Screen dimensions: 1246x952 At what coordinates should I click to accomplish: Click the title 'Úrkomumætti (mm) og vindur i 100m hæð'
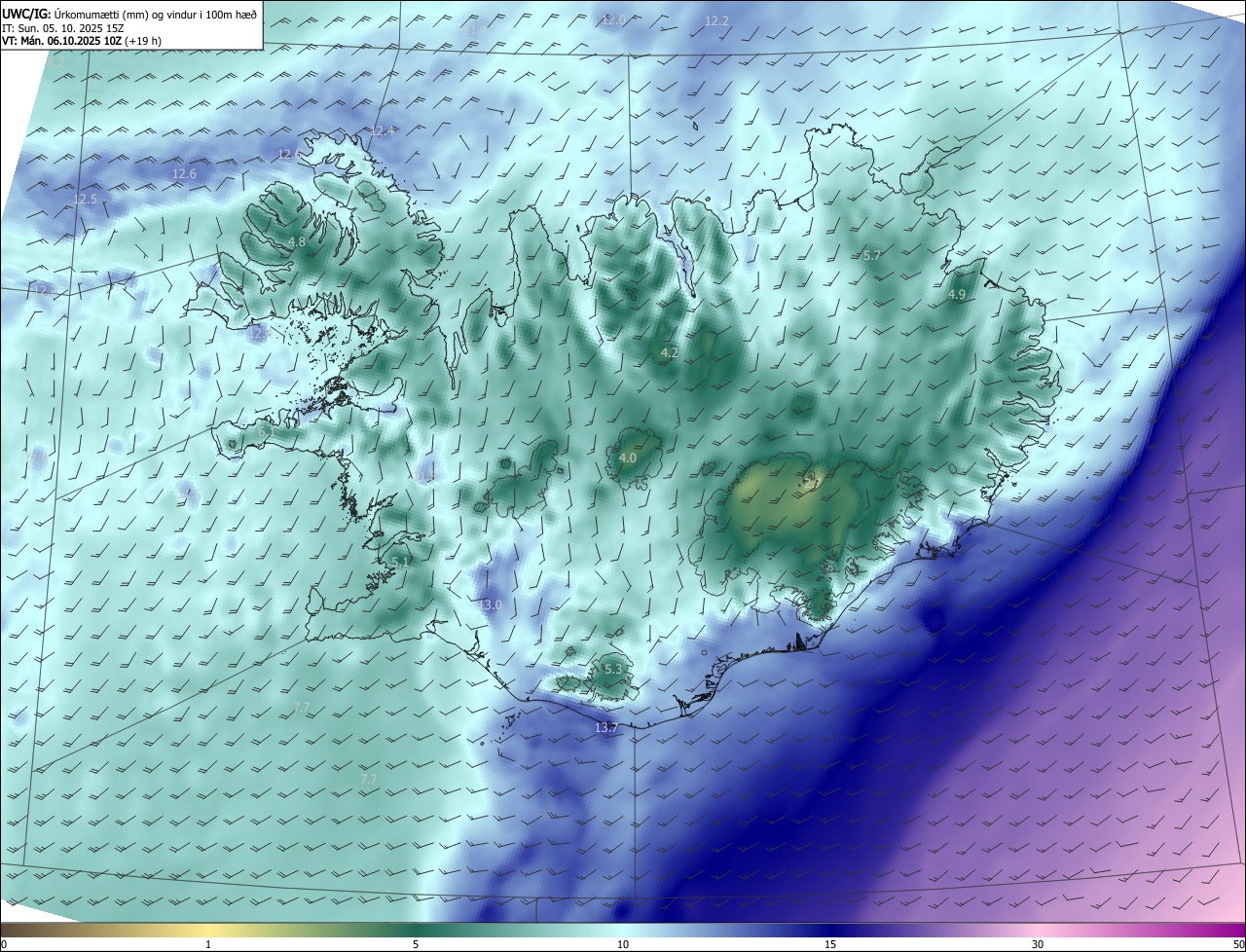pyautogui.click(x=155, y=14)
